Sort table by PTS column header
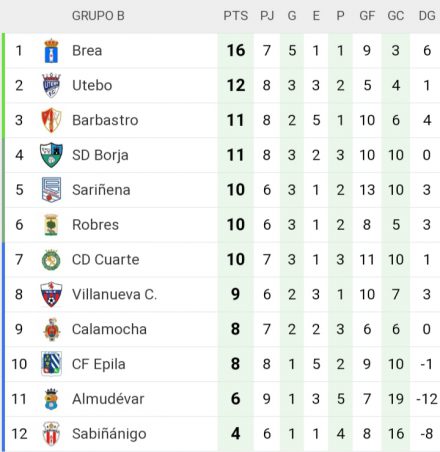Viewport: 440px width, 452px height. point(236,16)
